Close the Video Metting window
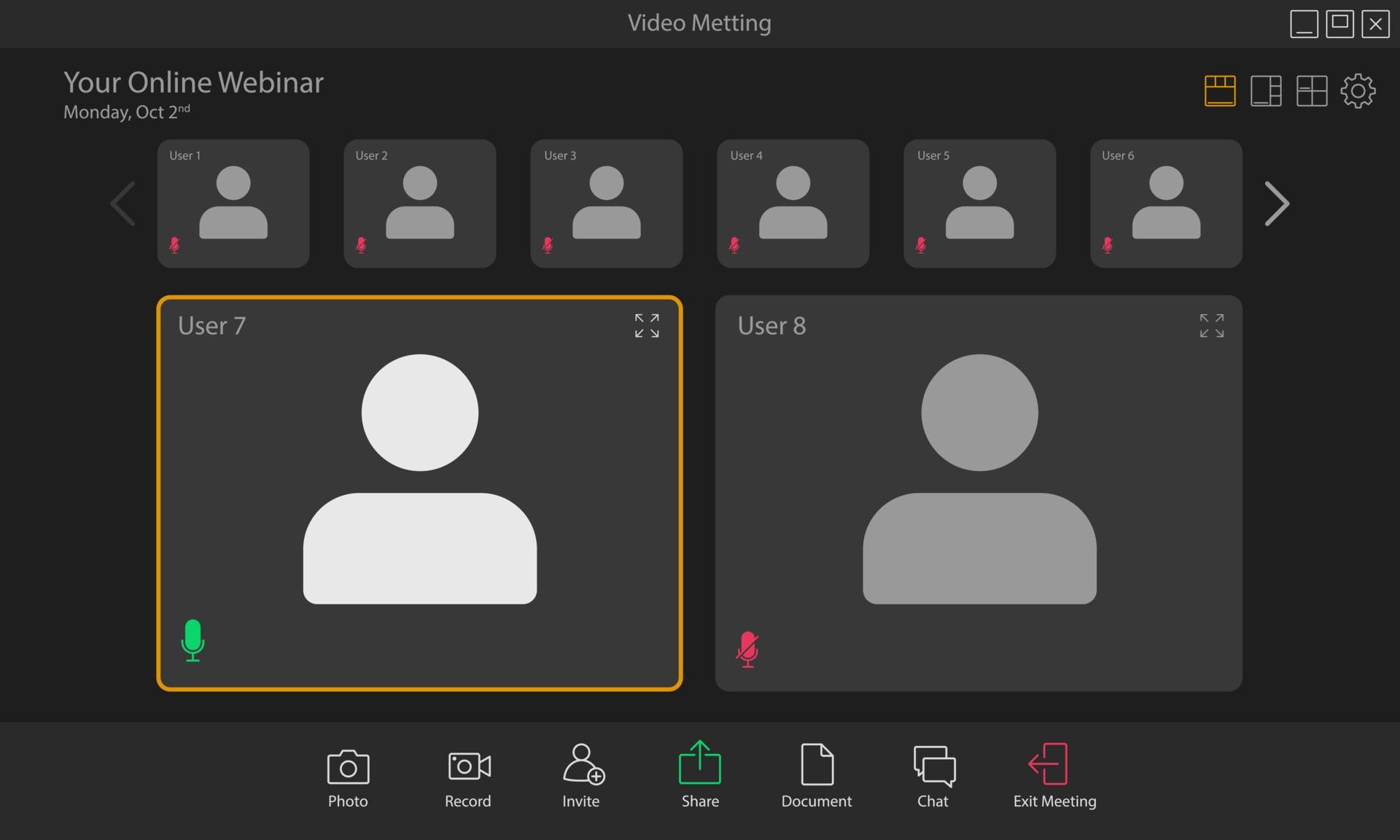 (1375, 23)
